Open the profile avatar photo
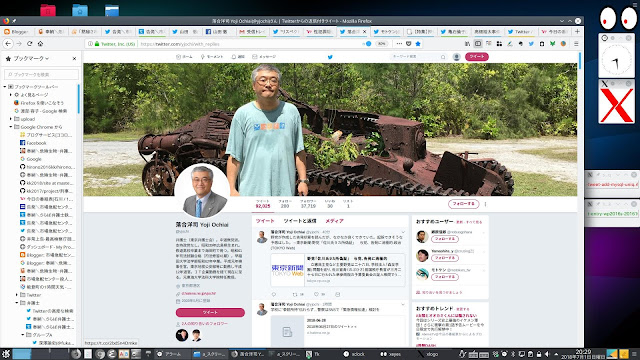 [202, 191]
